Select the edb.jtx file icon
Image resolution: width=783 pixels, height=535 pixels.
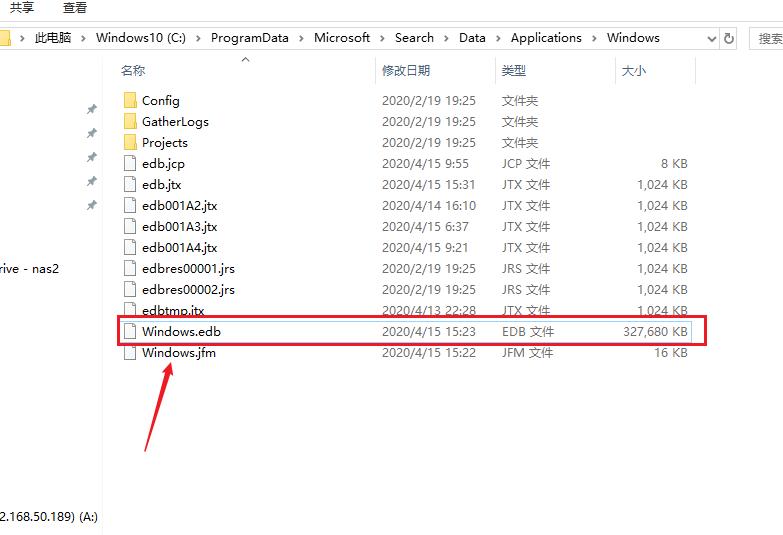(130, 184)
